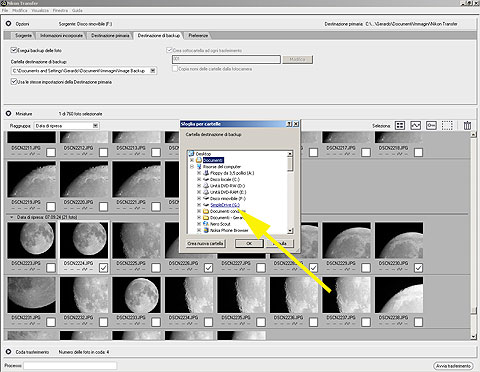Click the trash can delete icon

(467, 126)
